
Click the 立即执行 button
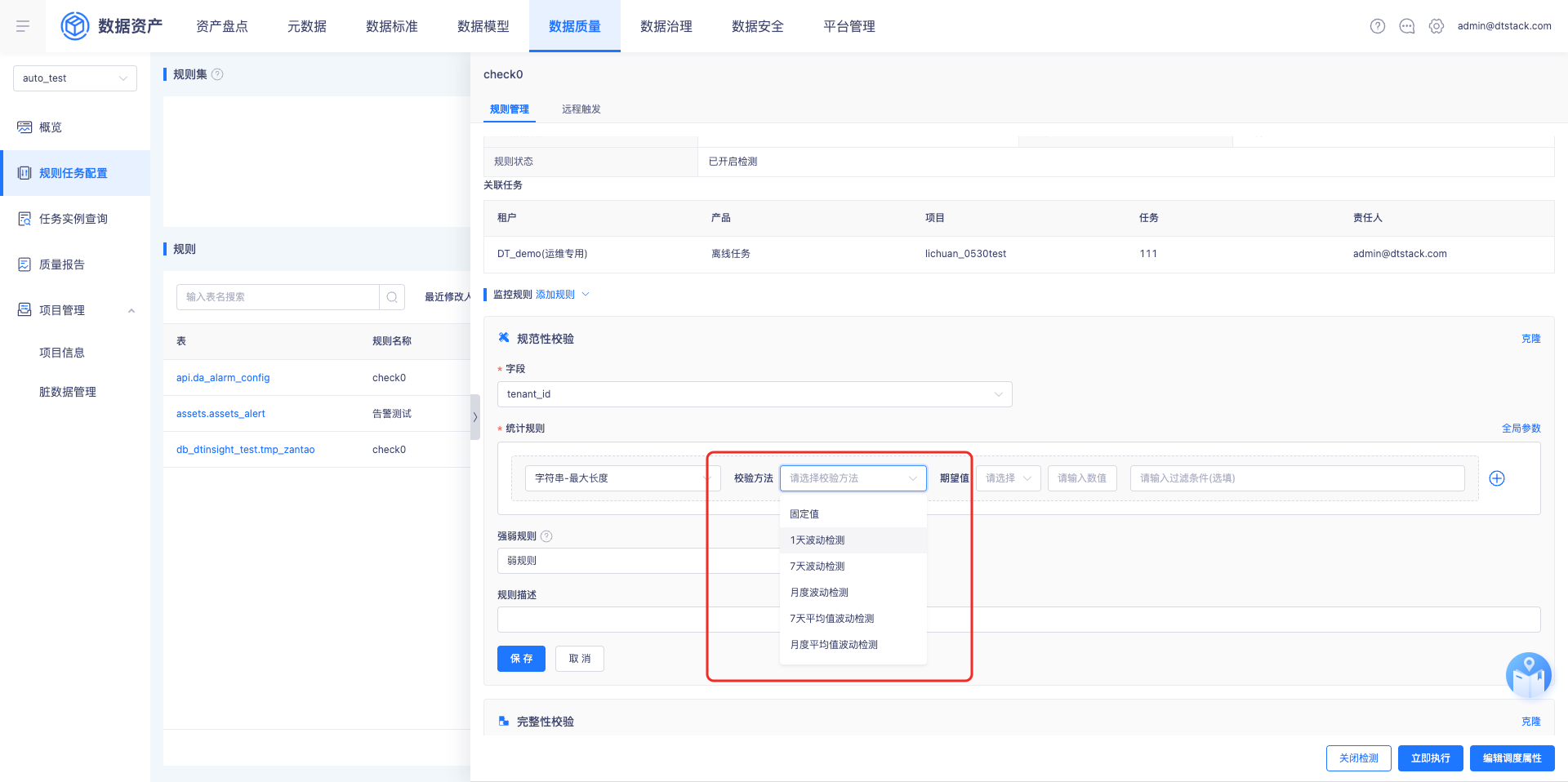point(1430,758)
